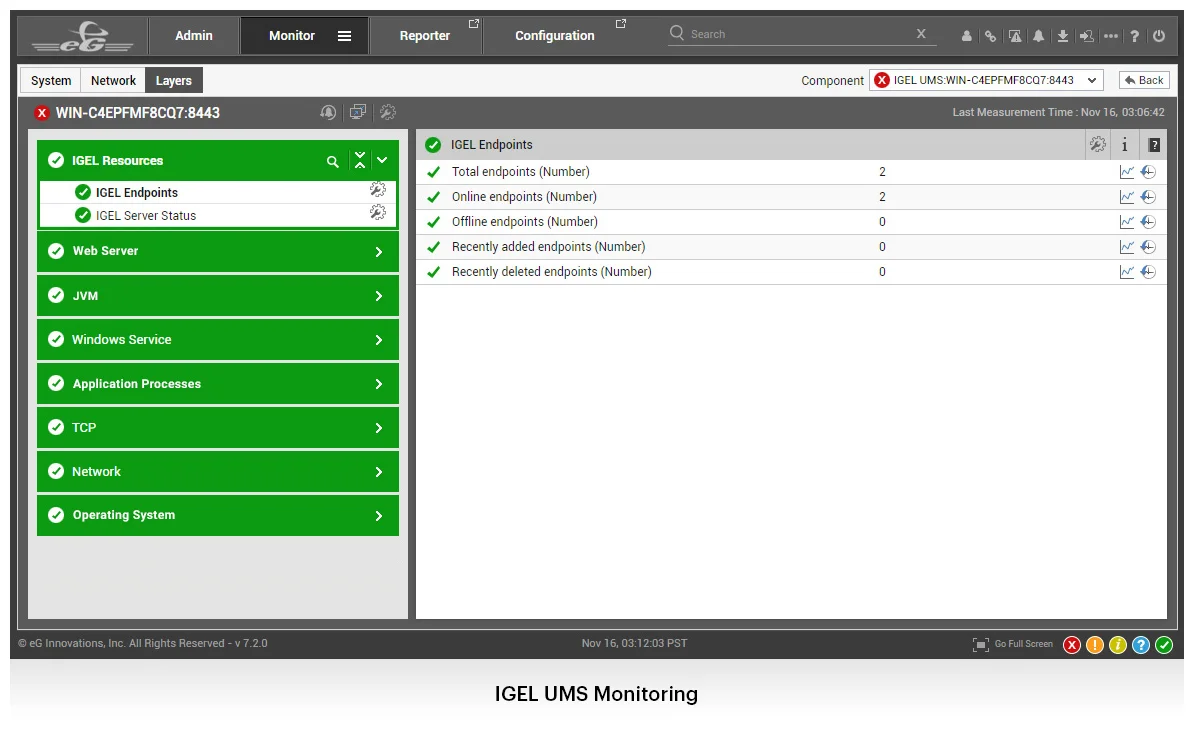
Task: View graph for Online endpoints
Action: click(x=1127, y=197)
